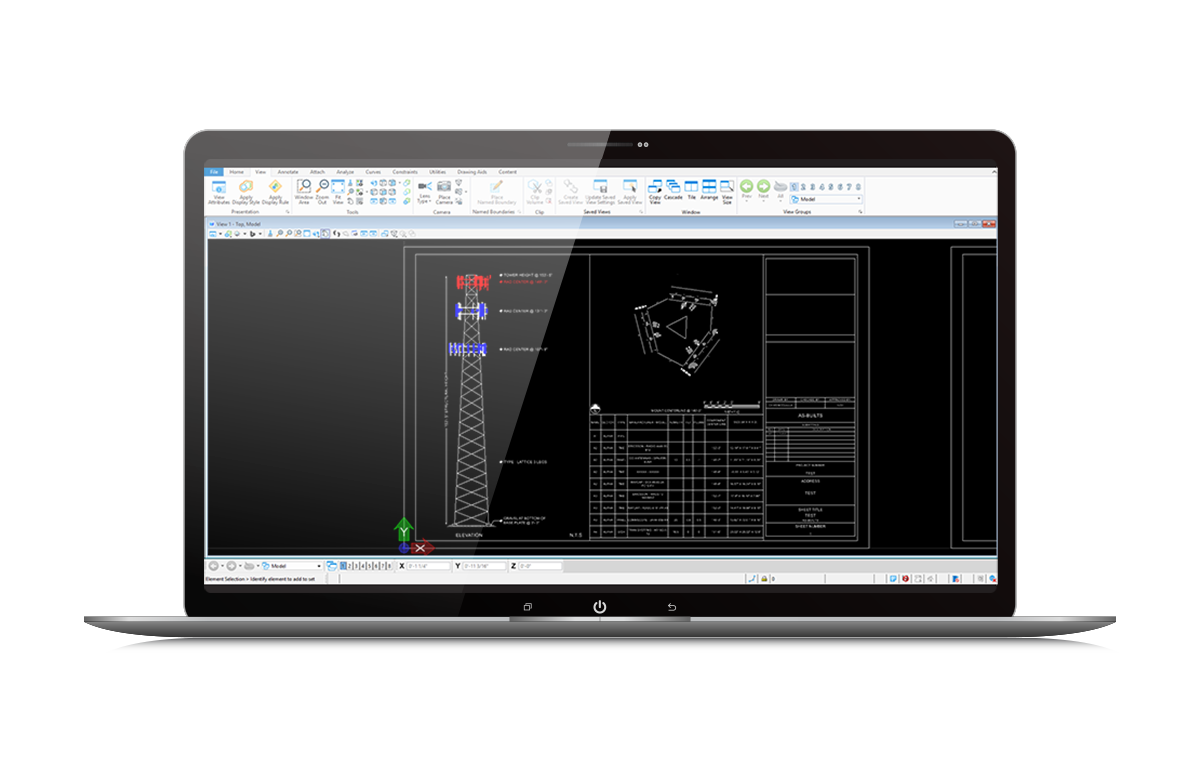Viewport: 1200px width, 780px height.
Task: Select the Fit View tool
Action: (338, 192)
